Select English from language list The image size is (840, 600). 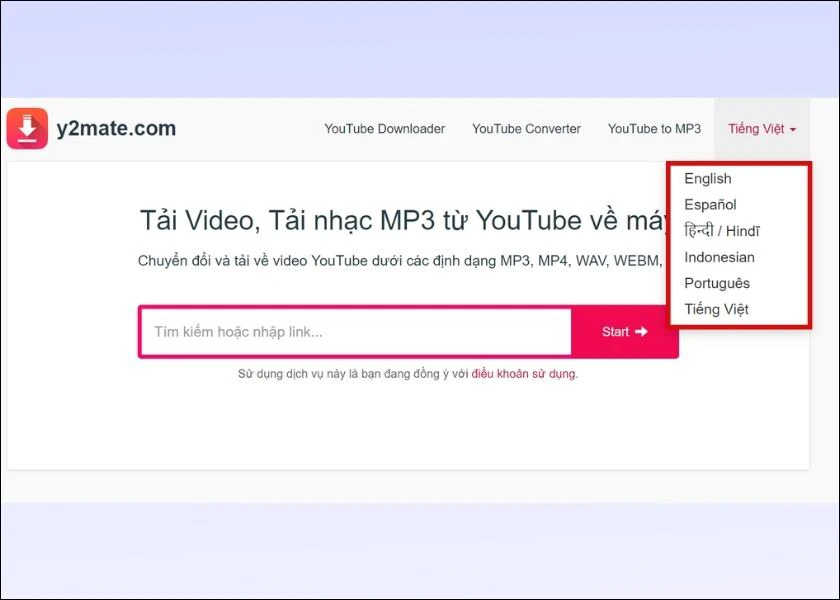point(708,178)
